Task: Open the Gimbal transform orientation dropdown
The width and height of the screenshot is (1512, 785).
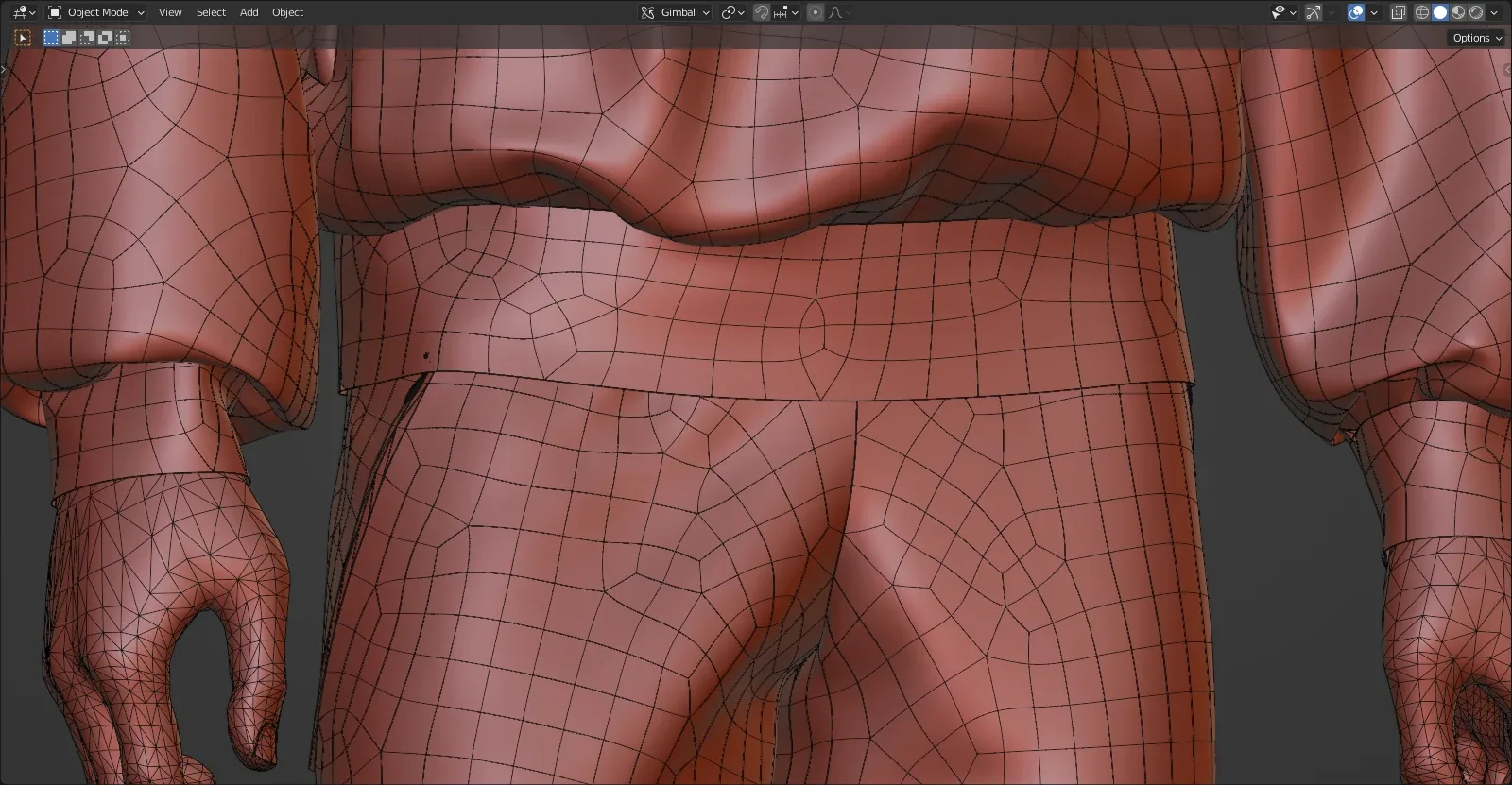Action: tap(675, 12)
